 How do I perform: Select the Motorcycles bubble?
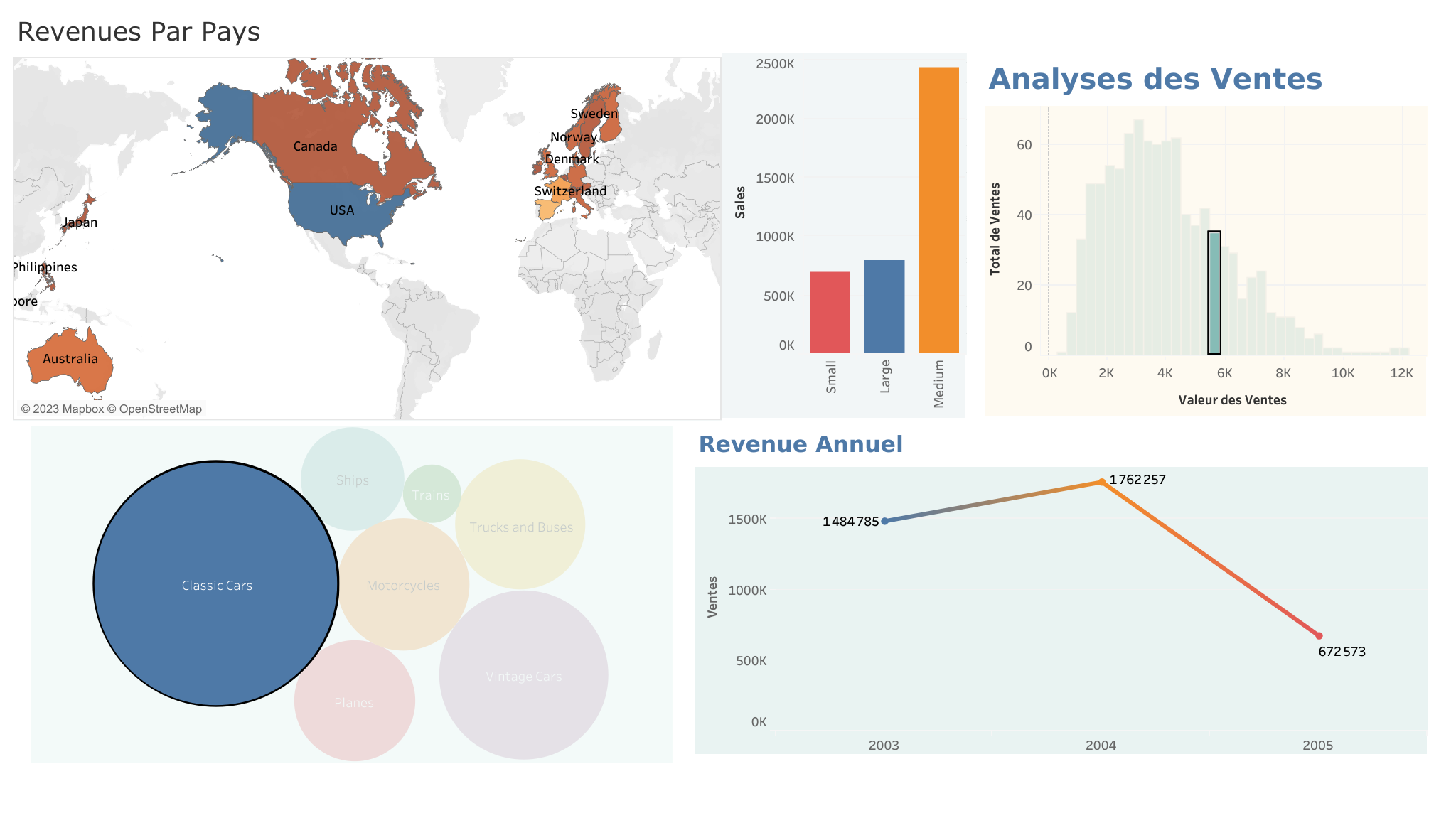pos(402,584)
